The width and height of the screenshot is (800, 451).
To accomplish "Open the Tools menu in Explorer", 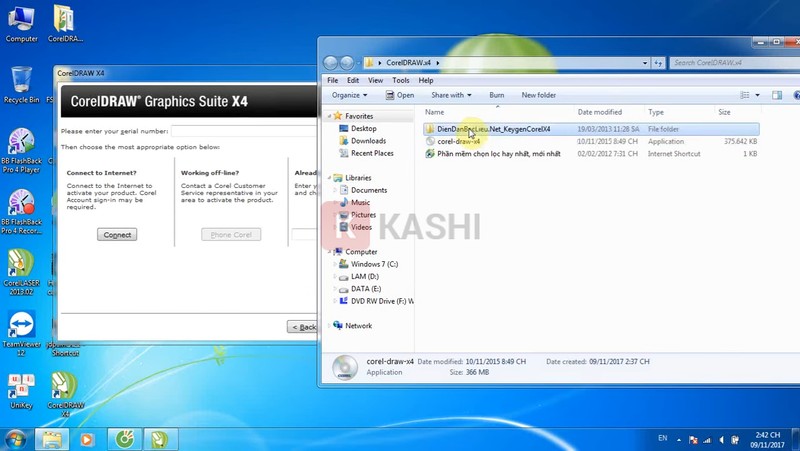I will pyautogui.click(x=401, y=80).
